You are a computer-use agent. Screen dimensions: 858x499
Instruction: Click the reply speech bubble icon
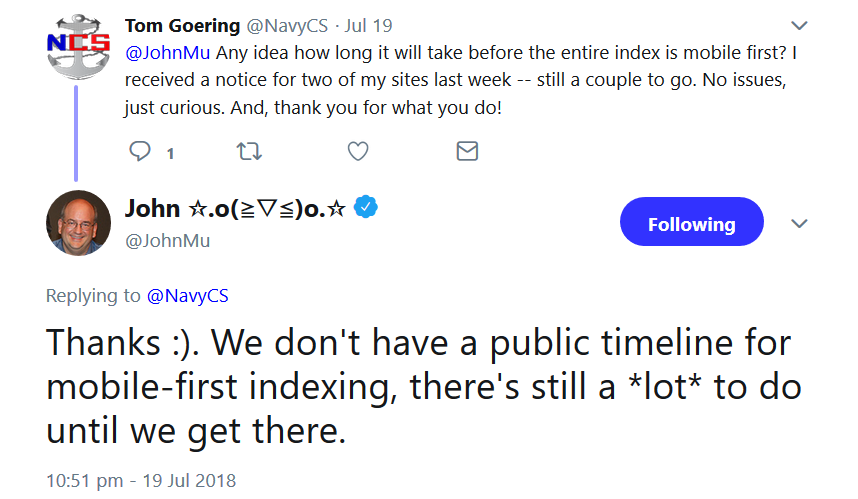pyautogui.click(x=141, y=151)
